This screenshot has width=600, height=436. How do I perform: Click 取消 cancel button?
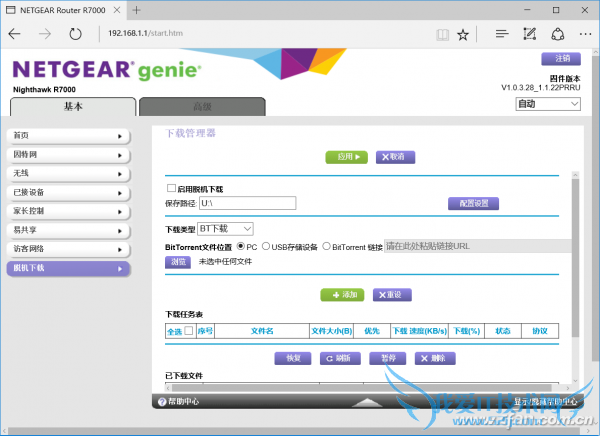(395, 157)
